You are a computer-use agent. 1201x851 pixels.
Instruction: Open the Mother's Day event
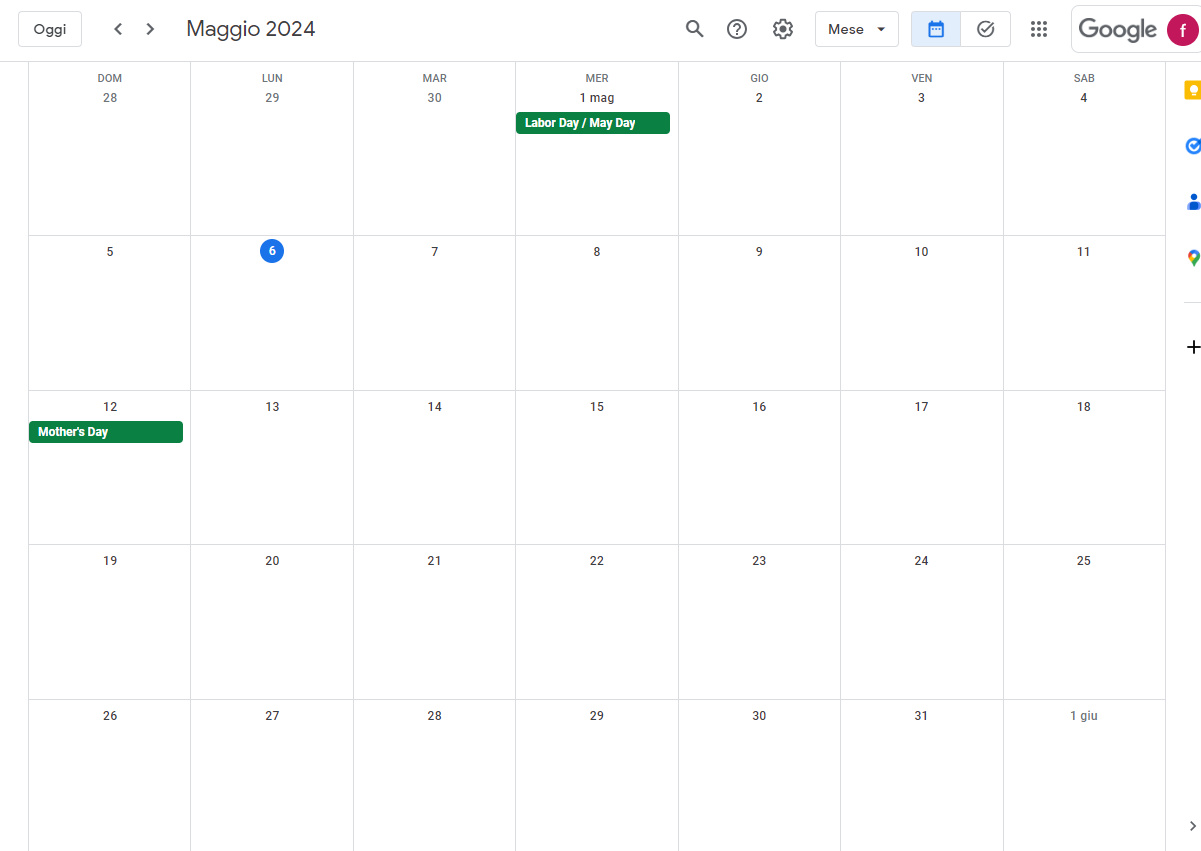(x=106, y=432)
